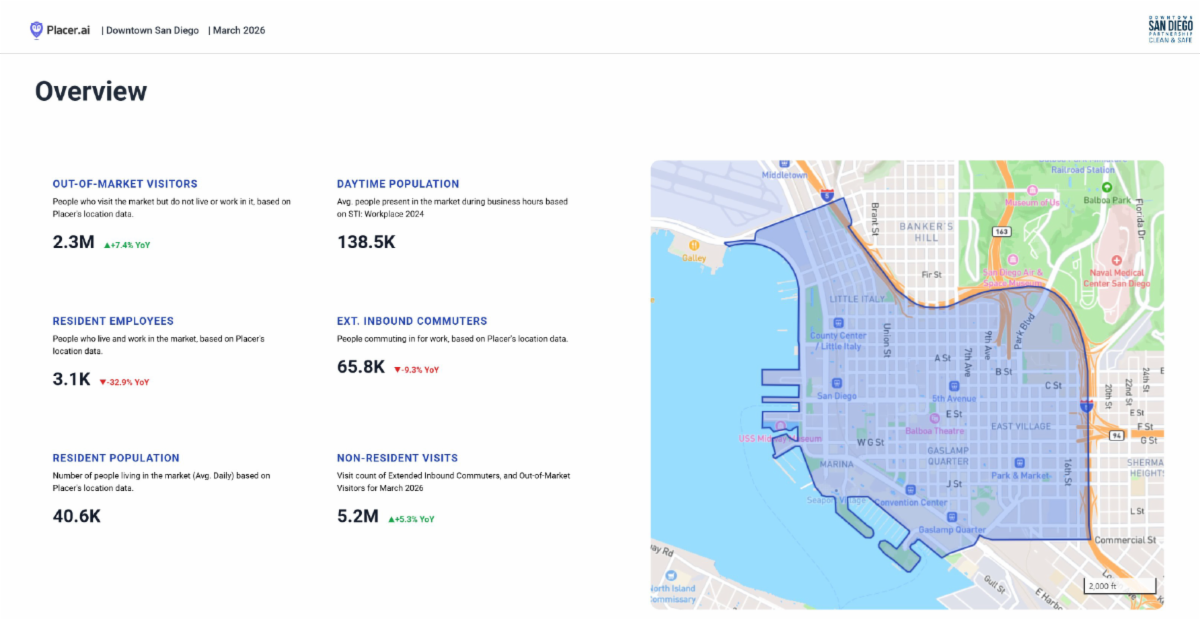This screenshot has height=620, width=1200.
Task: Select the Naval Medical Center map pin
Action: tap(1116, 259)
